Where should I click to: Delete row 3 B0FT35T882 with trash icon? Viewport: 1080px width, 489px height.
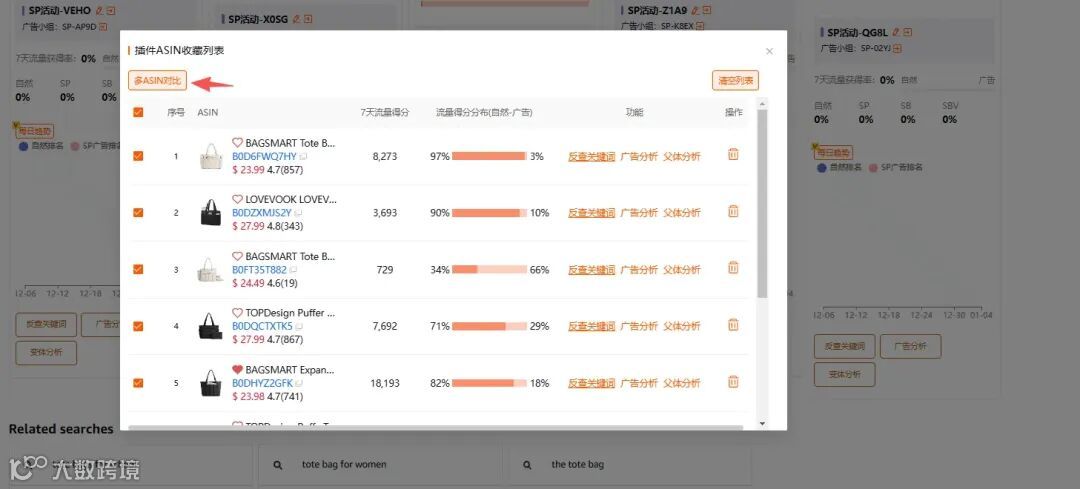coord(734,268)
